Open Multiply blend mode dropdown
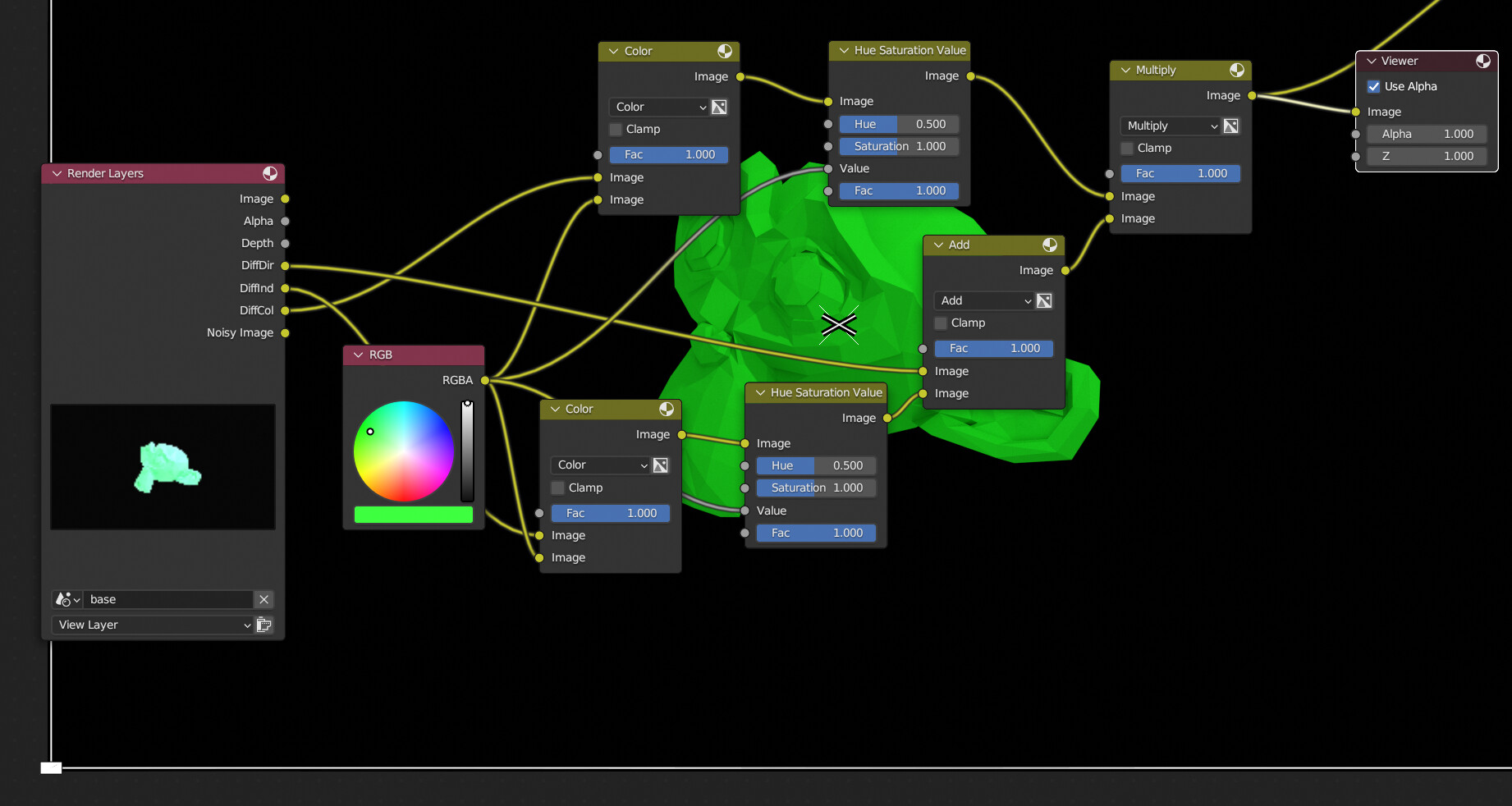This screenshot has height=806, width=1512. [1171, 126]
